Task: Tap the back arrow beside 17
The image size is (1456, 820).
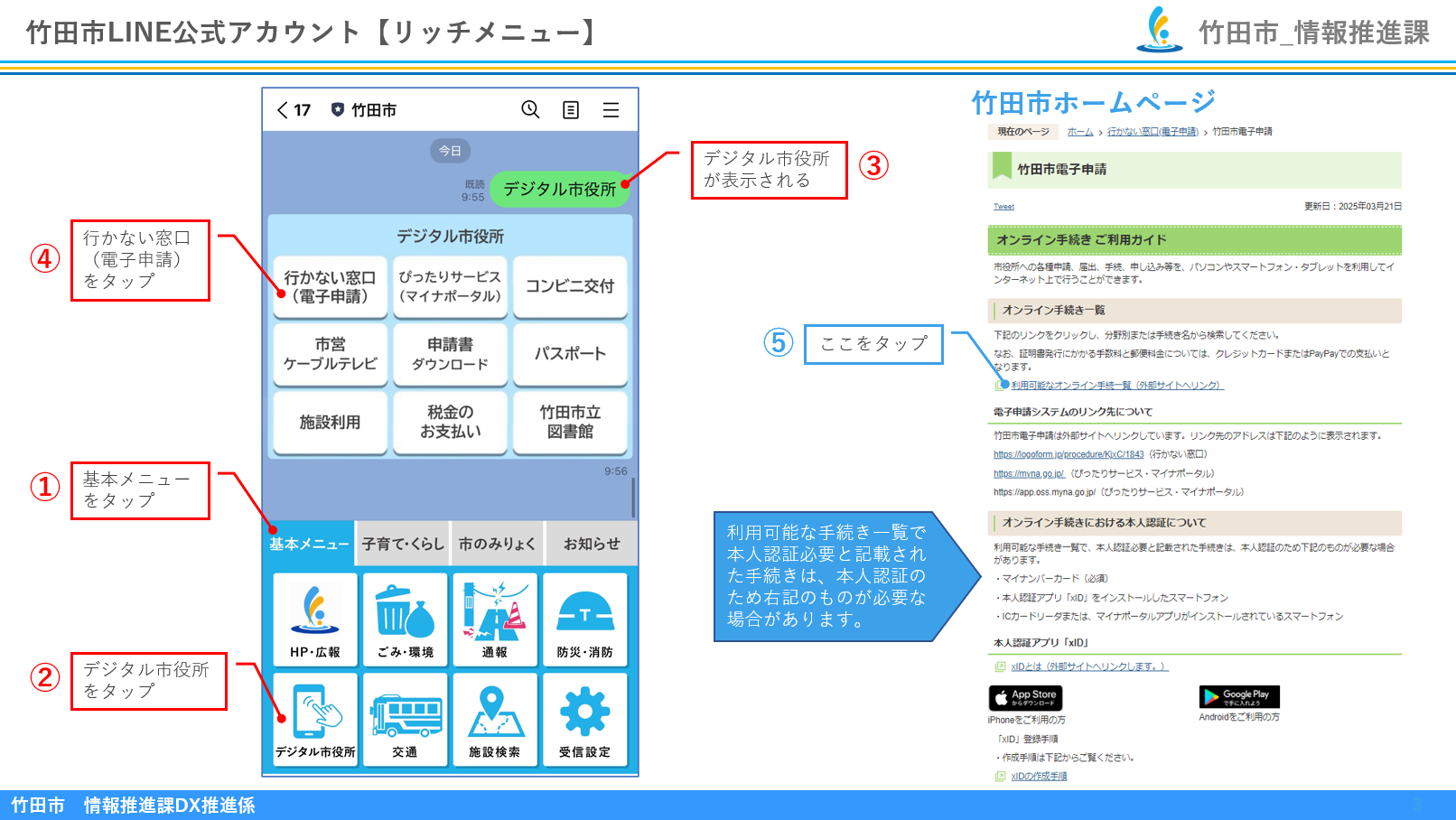Action: coord(282,109)
